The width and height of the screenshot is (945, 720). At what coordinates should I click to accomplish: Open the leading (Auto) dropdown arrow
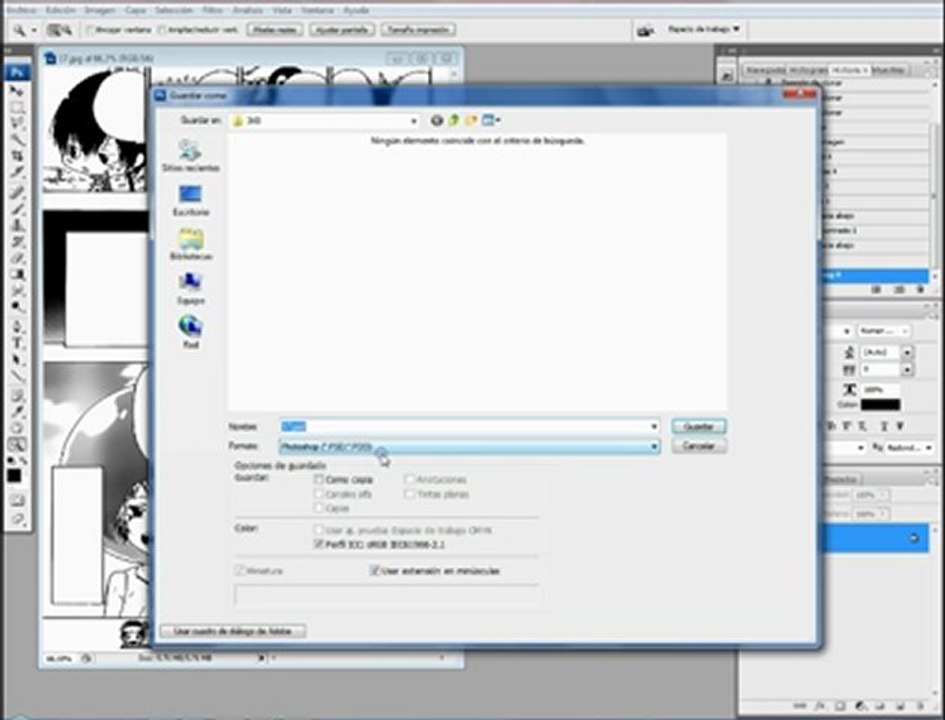907,352
